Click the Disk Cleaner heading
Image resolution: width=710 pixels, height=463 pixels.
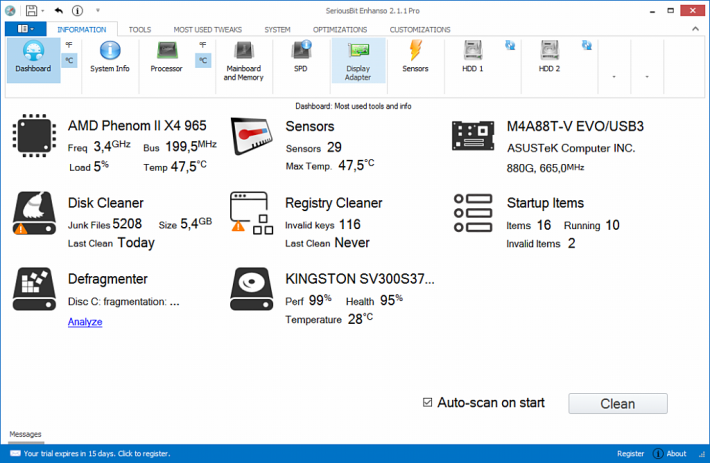[106, 203]
